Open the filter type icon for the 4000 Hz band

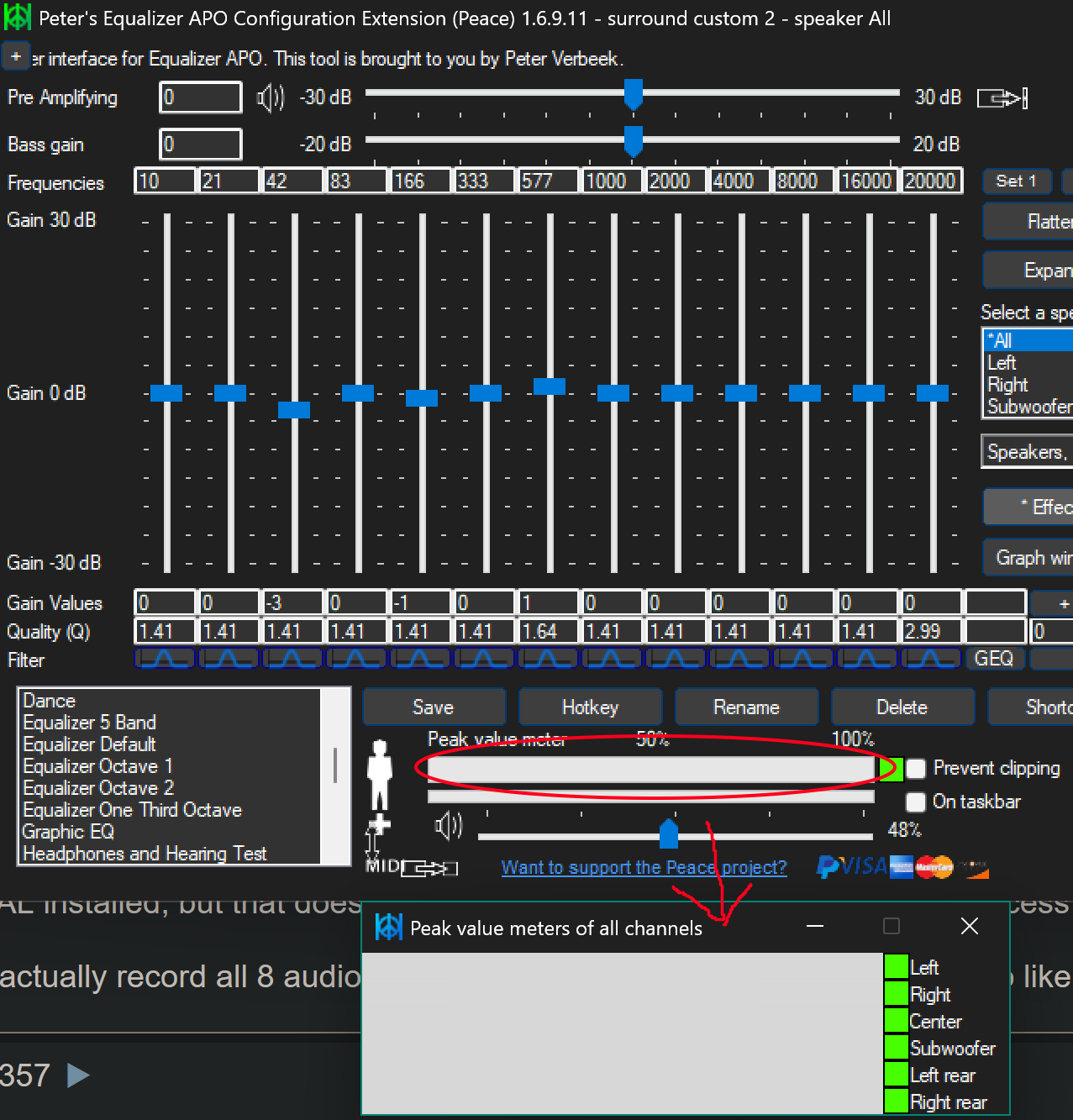click(x=739, y=659)
